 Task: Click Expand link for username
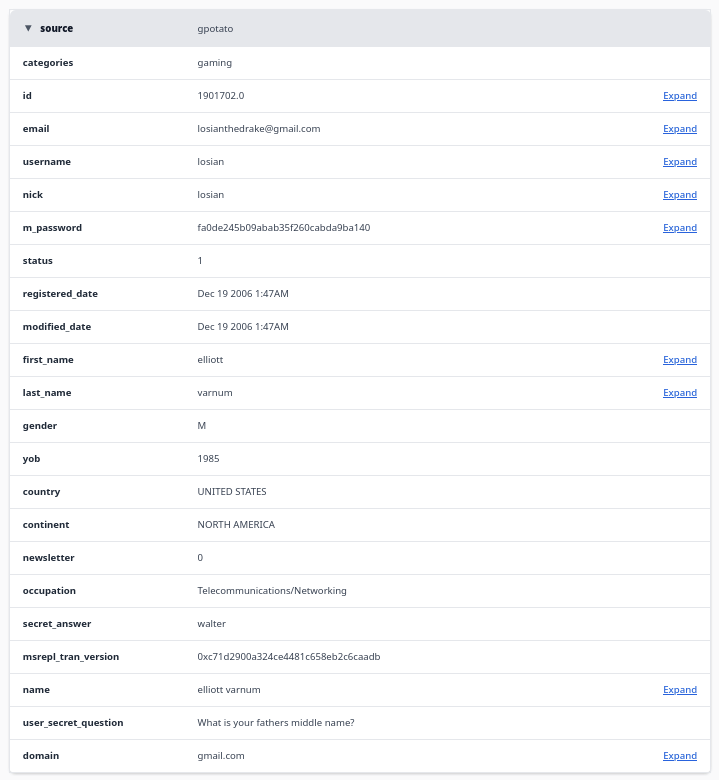(x=679, y=162)
